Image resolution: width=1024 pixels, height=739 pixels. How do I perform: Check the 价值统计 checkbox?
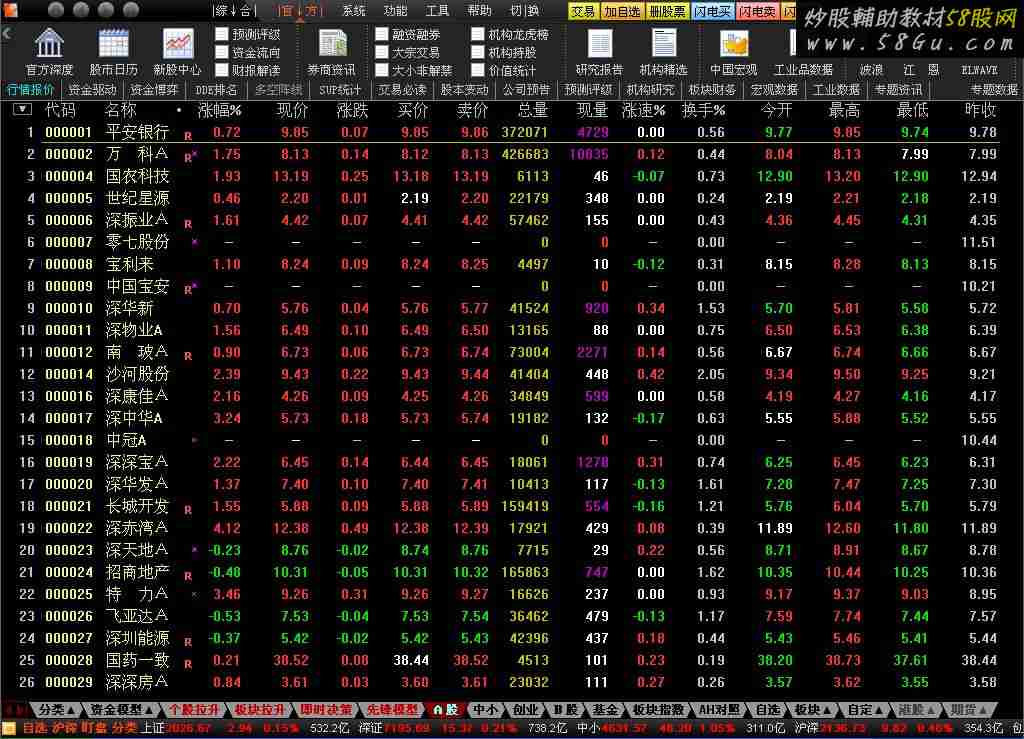click(x=478, y=70)
